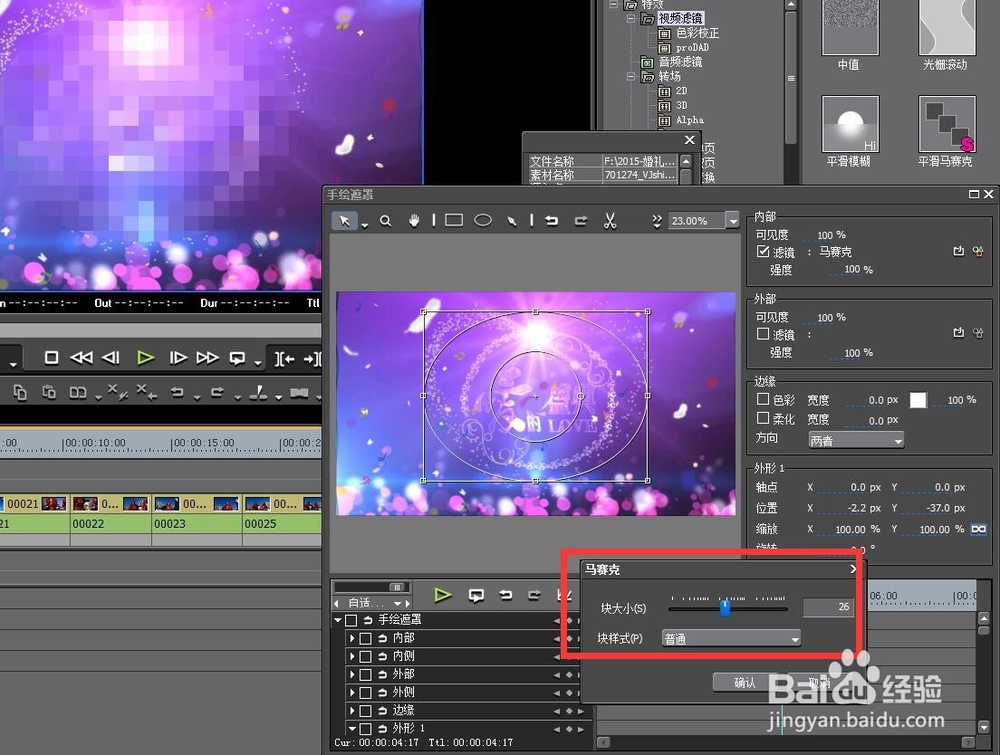Click redo in mask keyframe panel
This screenshot has height=755, width=1000.
click(534, 595)
